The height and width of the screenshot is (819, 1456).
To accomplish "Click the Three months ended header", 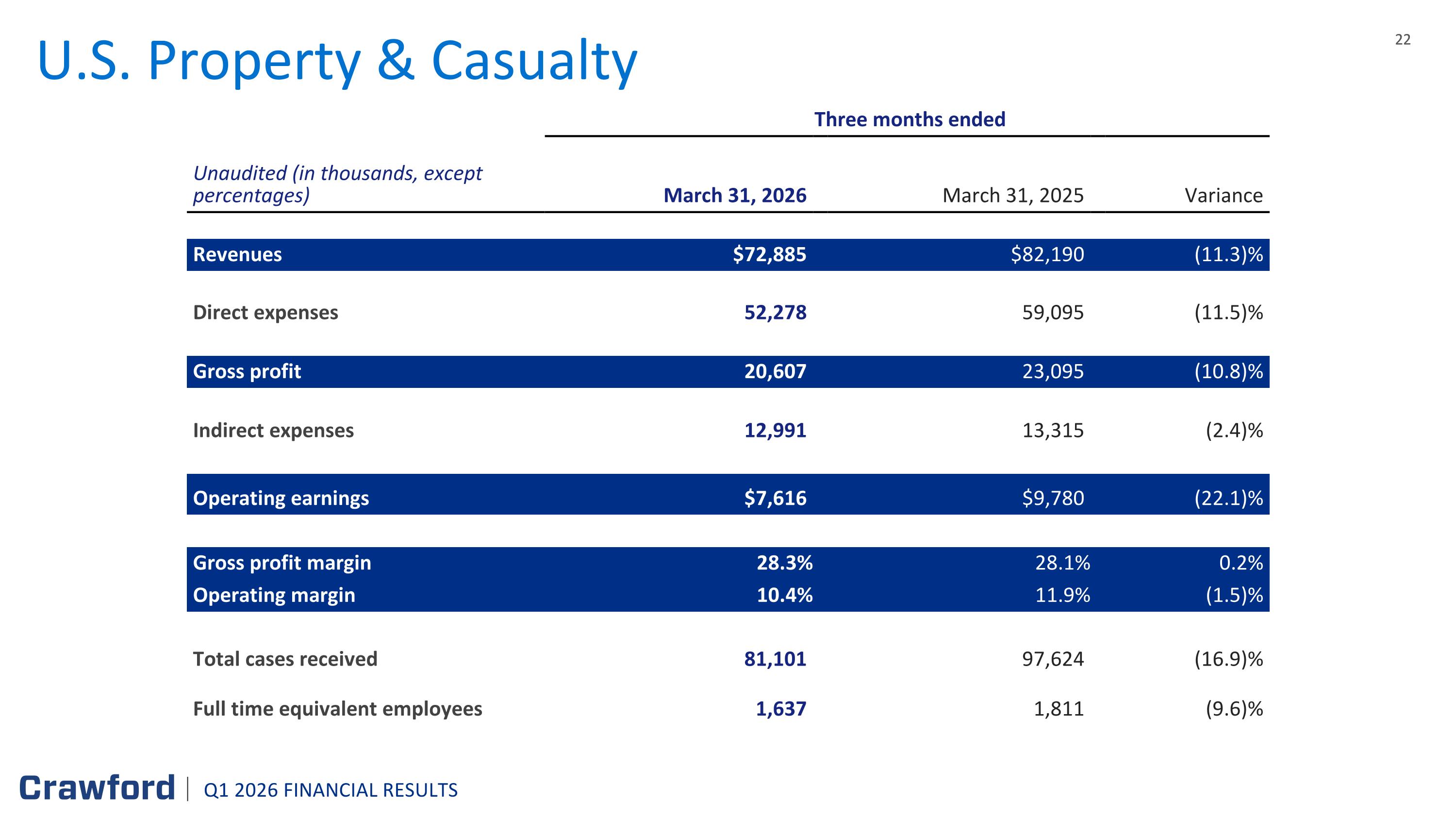I will pyautogui.click(x=910, y=119).
